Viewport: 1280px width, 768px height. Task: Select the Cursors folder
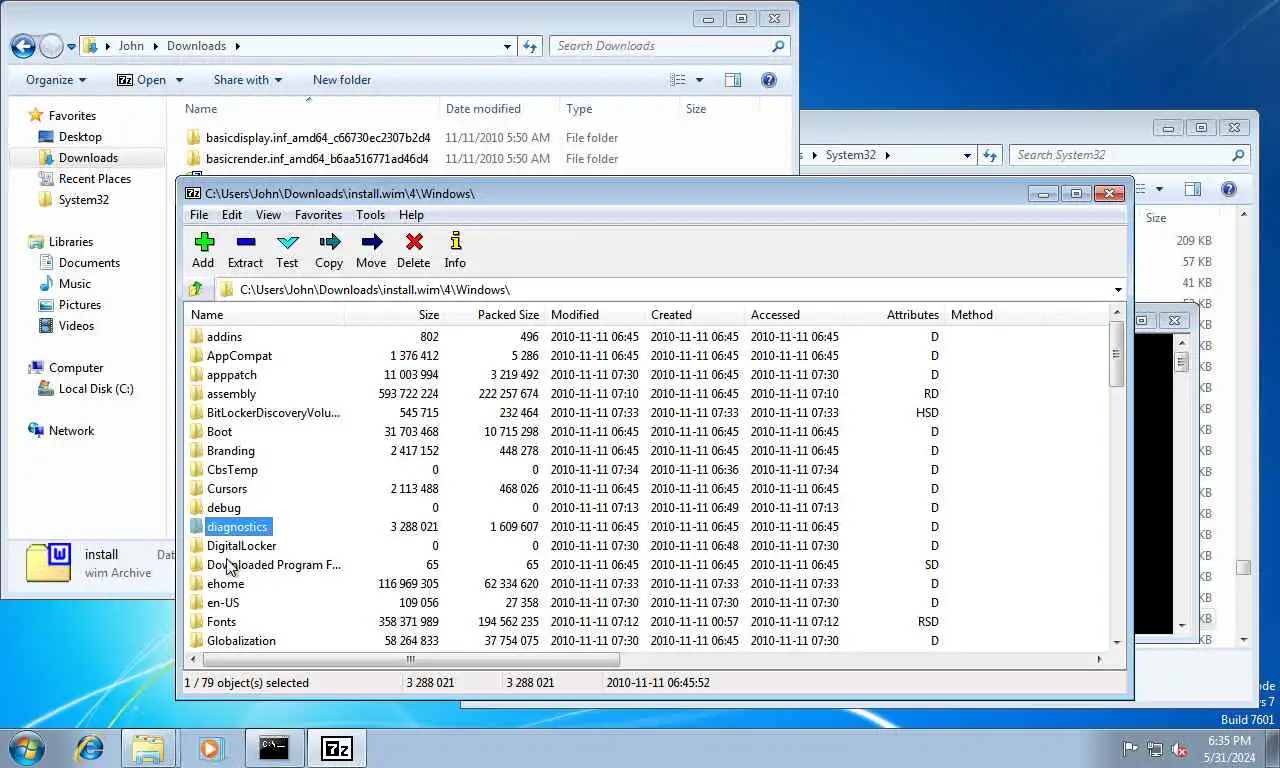click(x=226, y=489)
